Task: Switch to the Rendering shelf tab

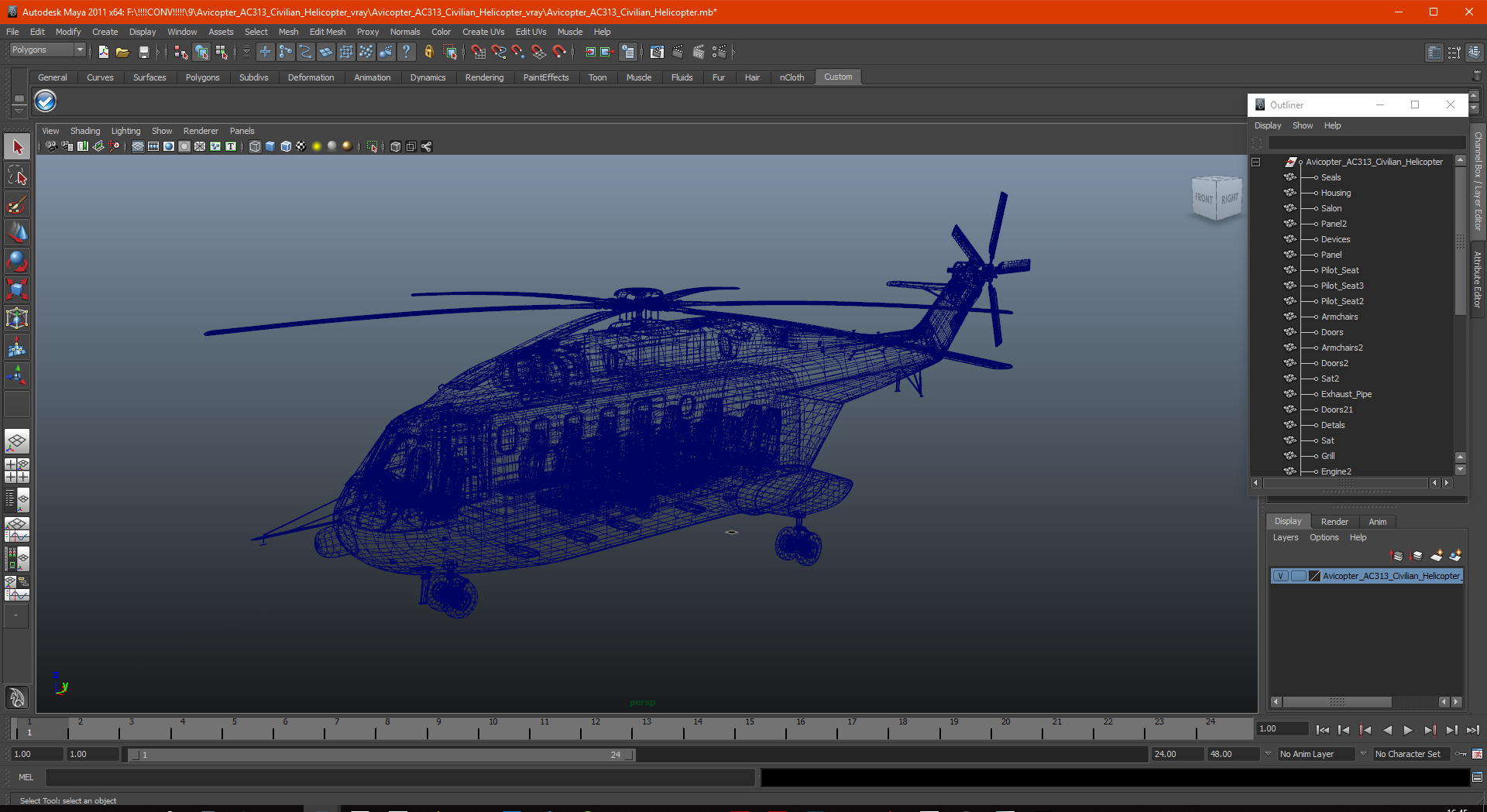Action: [484, 77]
